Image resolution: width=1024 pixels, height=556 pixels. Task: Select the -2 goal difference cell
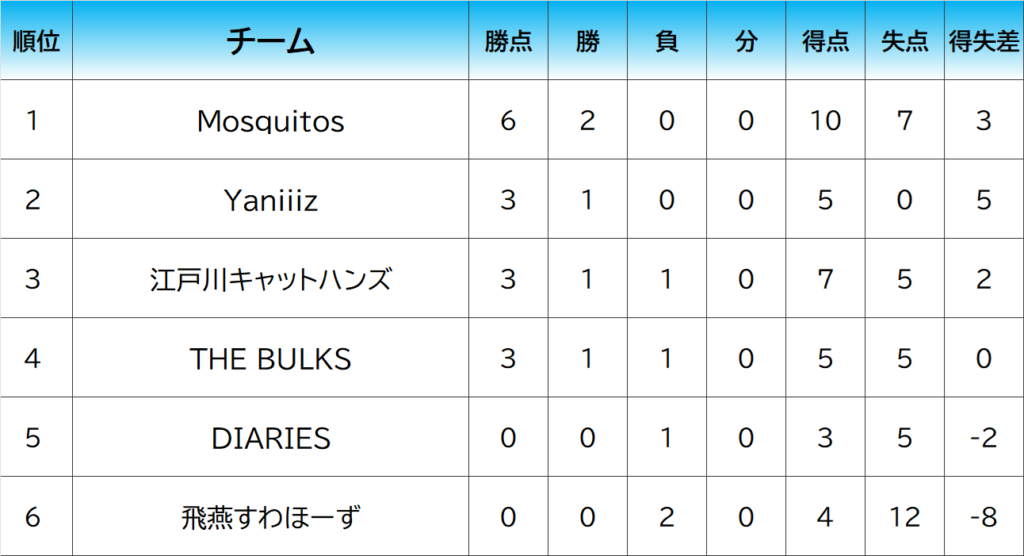[x=984, y=438]
